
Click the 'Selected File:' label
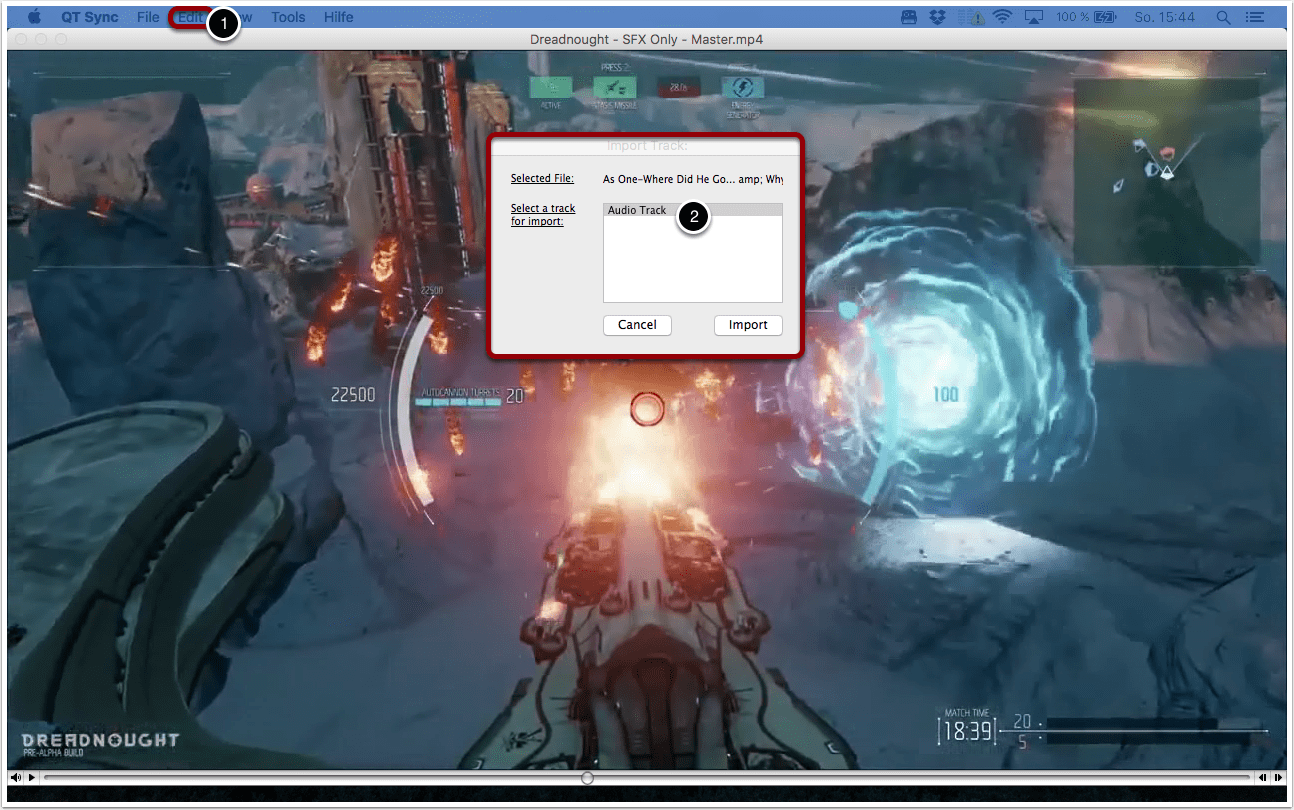click(x=542, y=179)
